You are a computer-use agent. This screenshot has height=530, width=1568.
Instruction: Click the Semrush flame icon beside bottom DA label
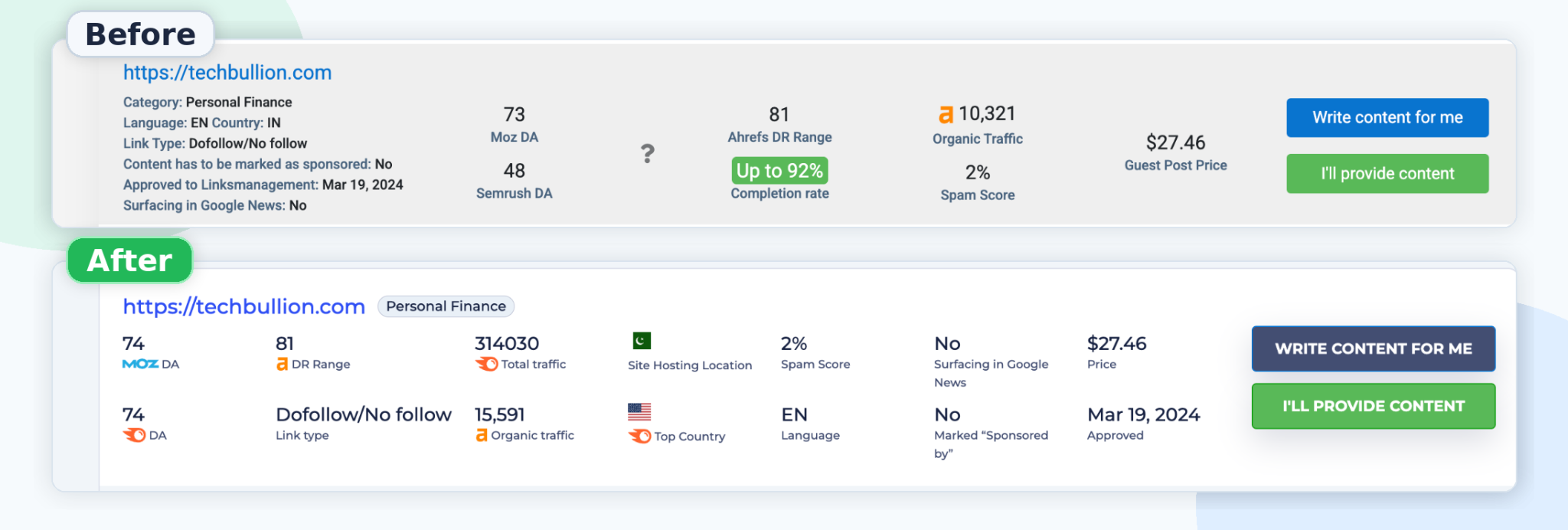tap(134, 435)
